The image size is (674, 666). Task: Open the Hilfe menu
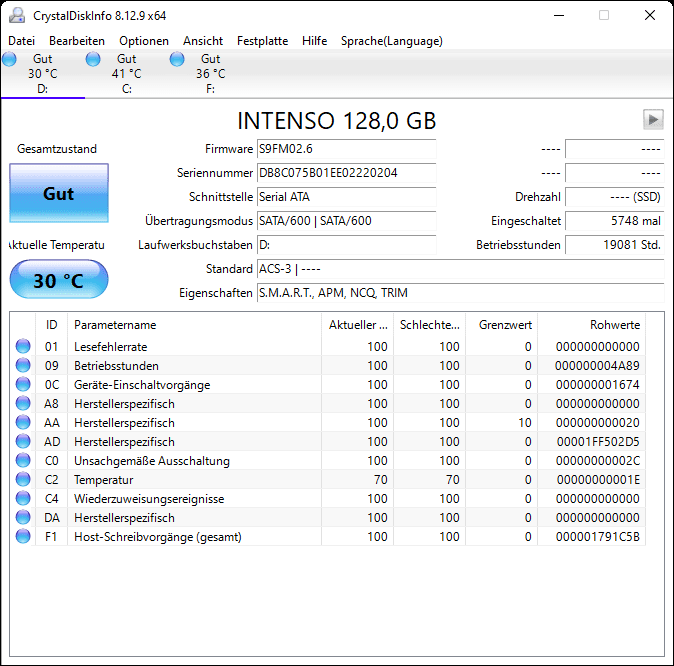[315, 41]
